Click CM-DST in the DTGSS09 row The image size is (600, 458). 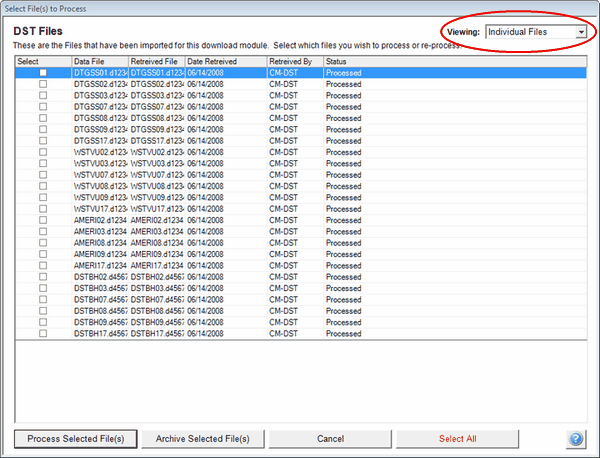(x=283, y=129)
